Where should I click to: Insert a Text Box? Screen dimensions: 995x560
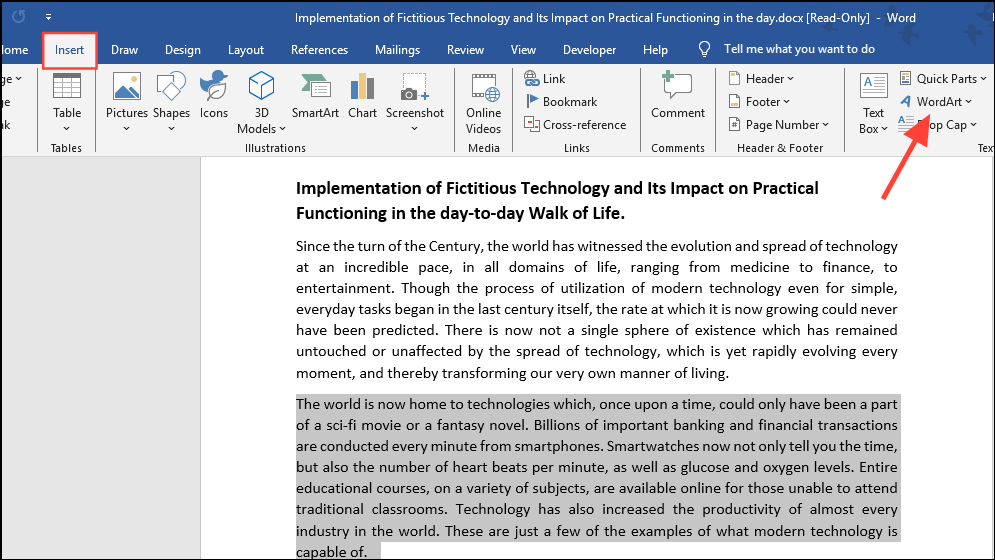(874, 104)
